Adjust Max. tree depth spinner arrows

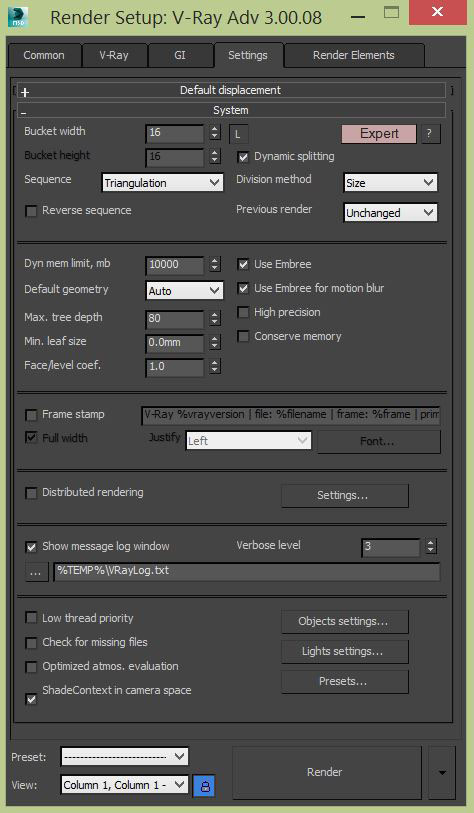pos(215,319)
